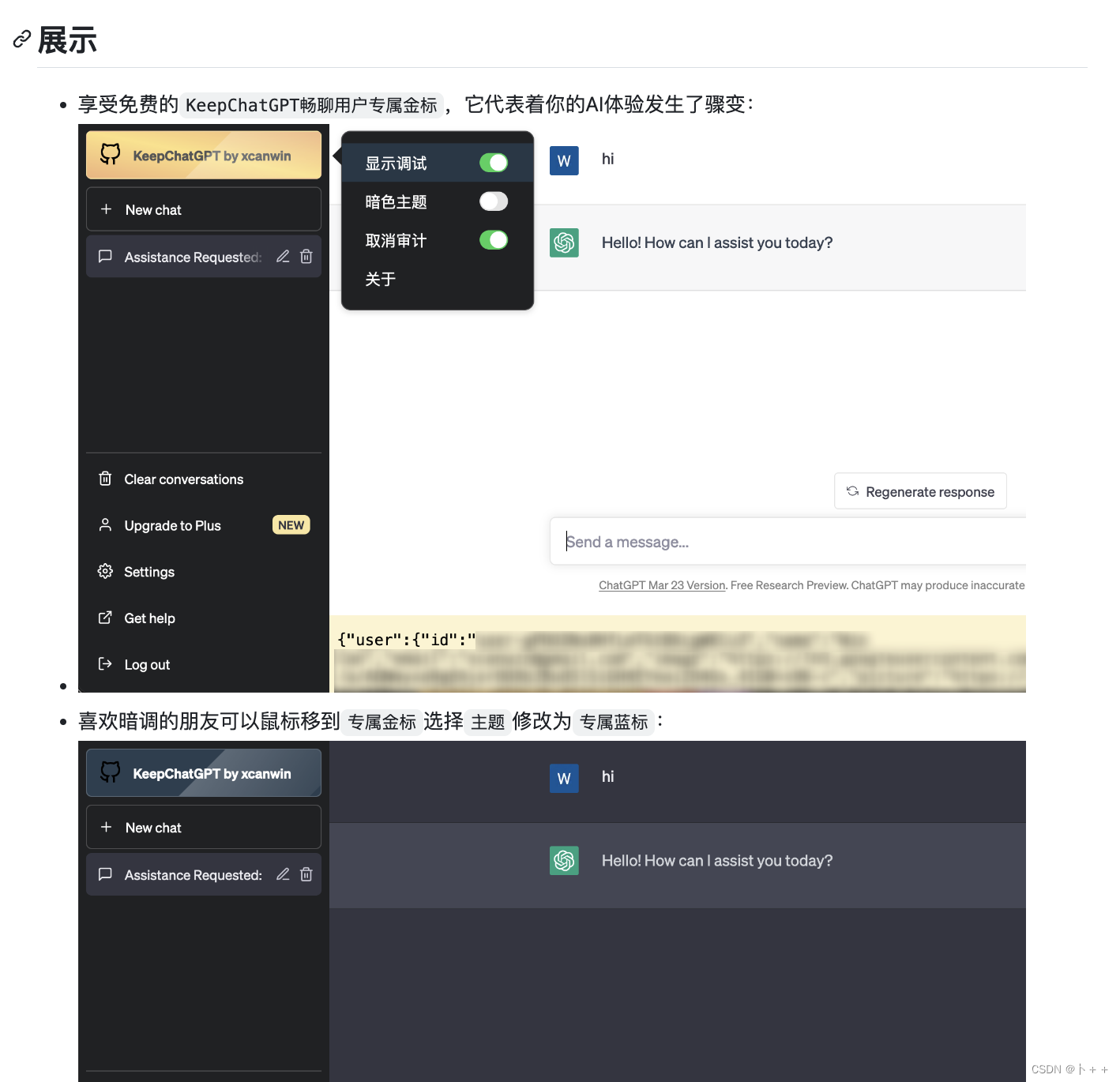Enable the 暗色主题 switch

click(x=493, y=201)
